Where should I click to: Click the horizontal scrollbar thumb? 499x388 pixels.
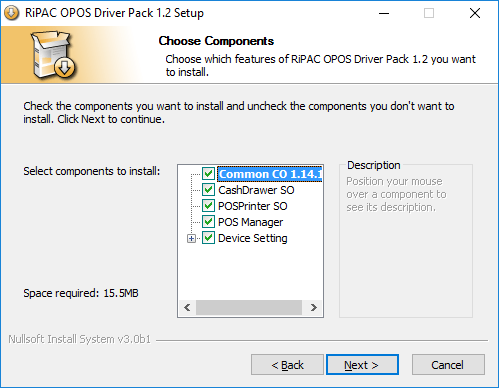pos(249,307)
